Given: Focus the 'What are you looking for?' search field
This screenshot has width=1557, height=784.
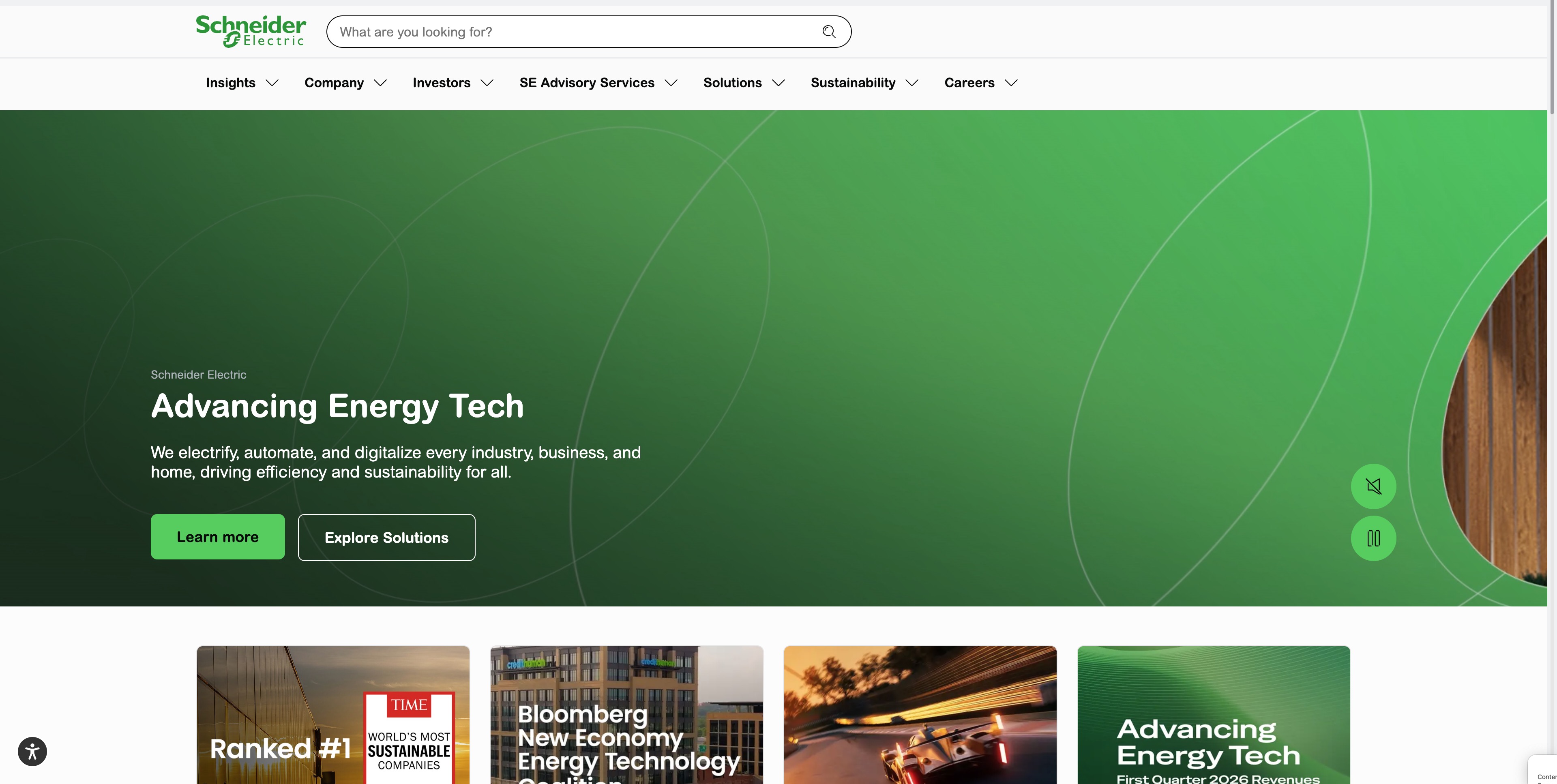Looking at the screenshot, I should (x=589, y=32).
